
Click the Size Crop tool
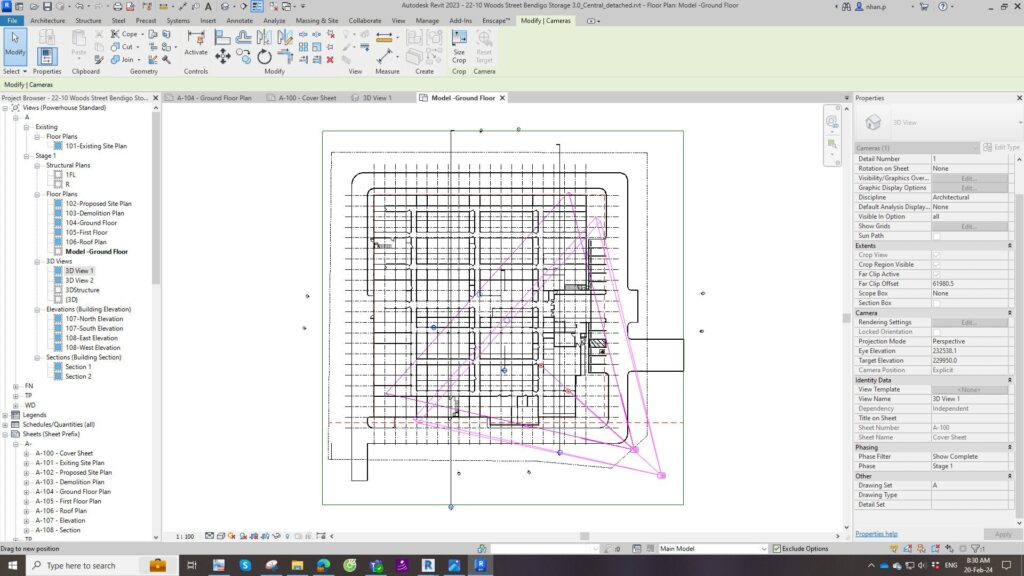pos(459,44)
